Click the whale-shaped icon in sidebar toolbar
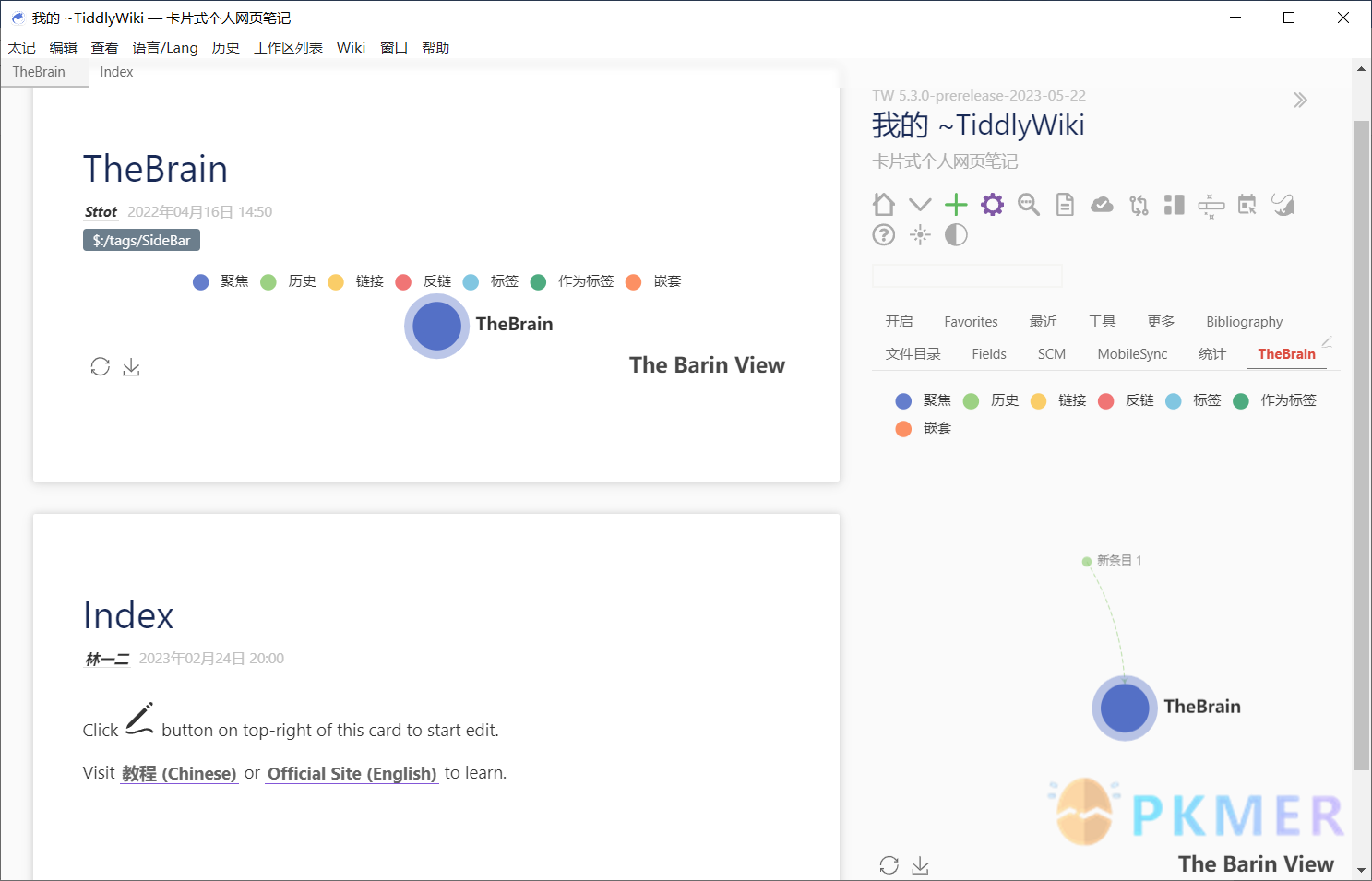 pyautogui.click(x=1283, y=204)
